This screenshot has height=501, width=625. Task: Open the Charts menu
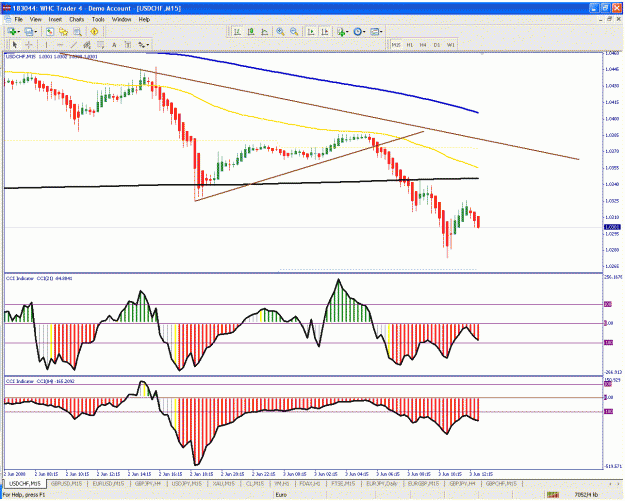tap(77, 19)
